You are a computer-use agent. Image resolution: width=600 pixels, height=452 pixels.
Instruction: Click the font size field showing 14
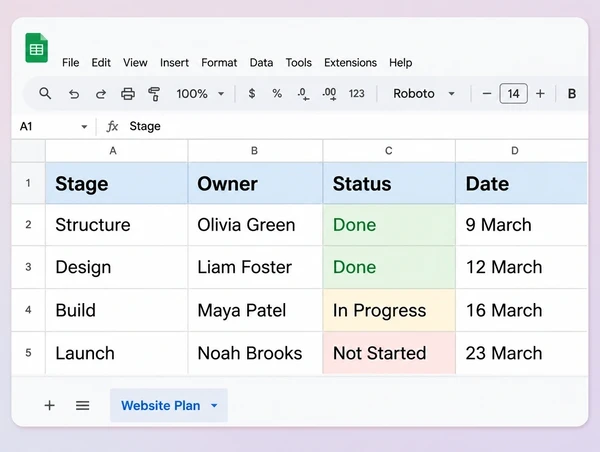[x=514, y=93]
